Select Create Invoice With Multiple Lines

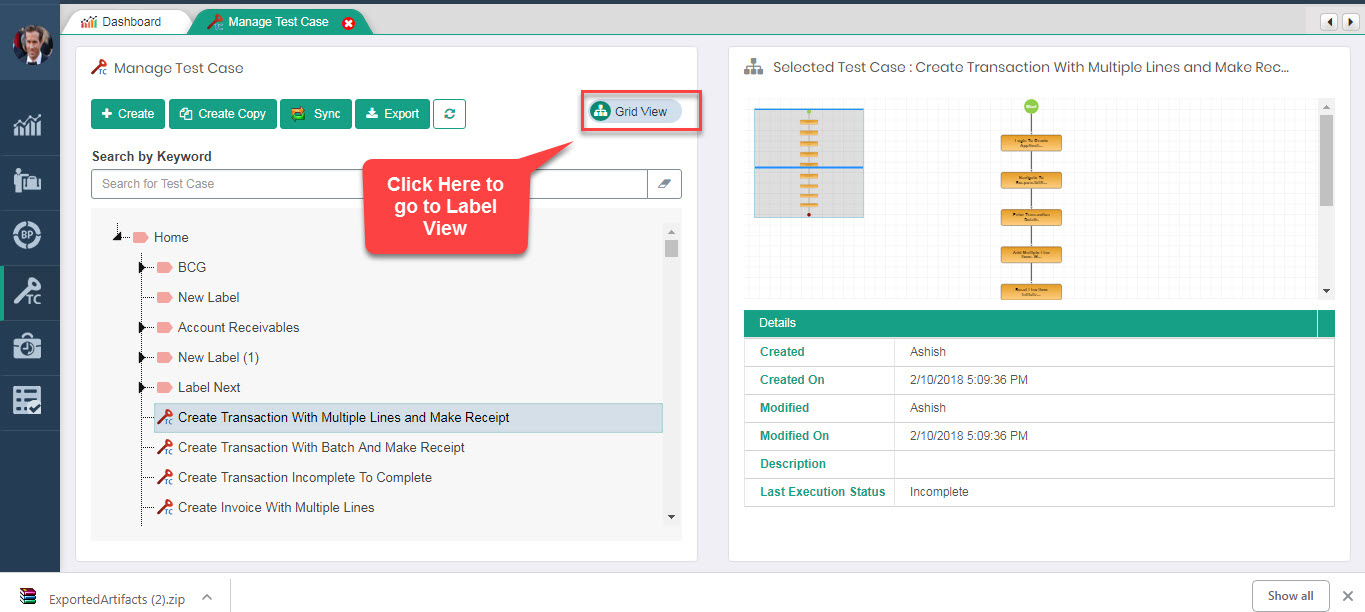tap(276, 507)
